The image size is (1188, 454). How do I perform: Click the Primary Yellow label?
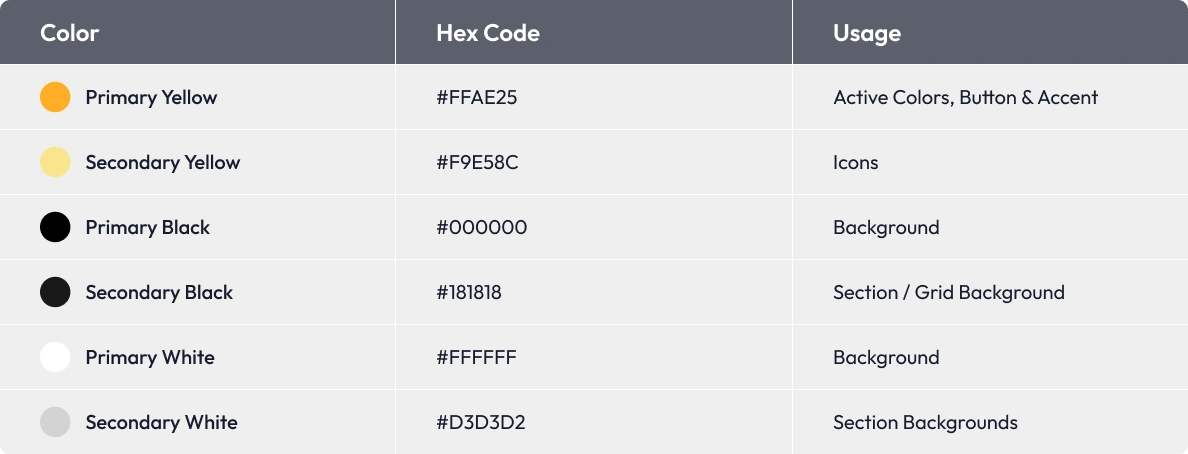pyautogui.click(x=151, y=97)
